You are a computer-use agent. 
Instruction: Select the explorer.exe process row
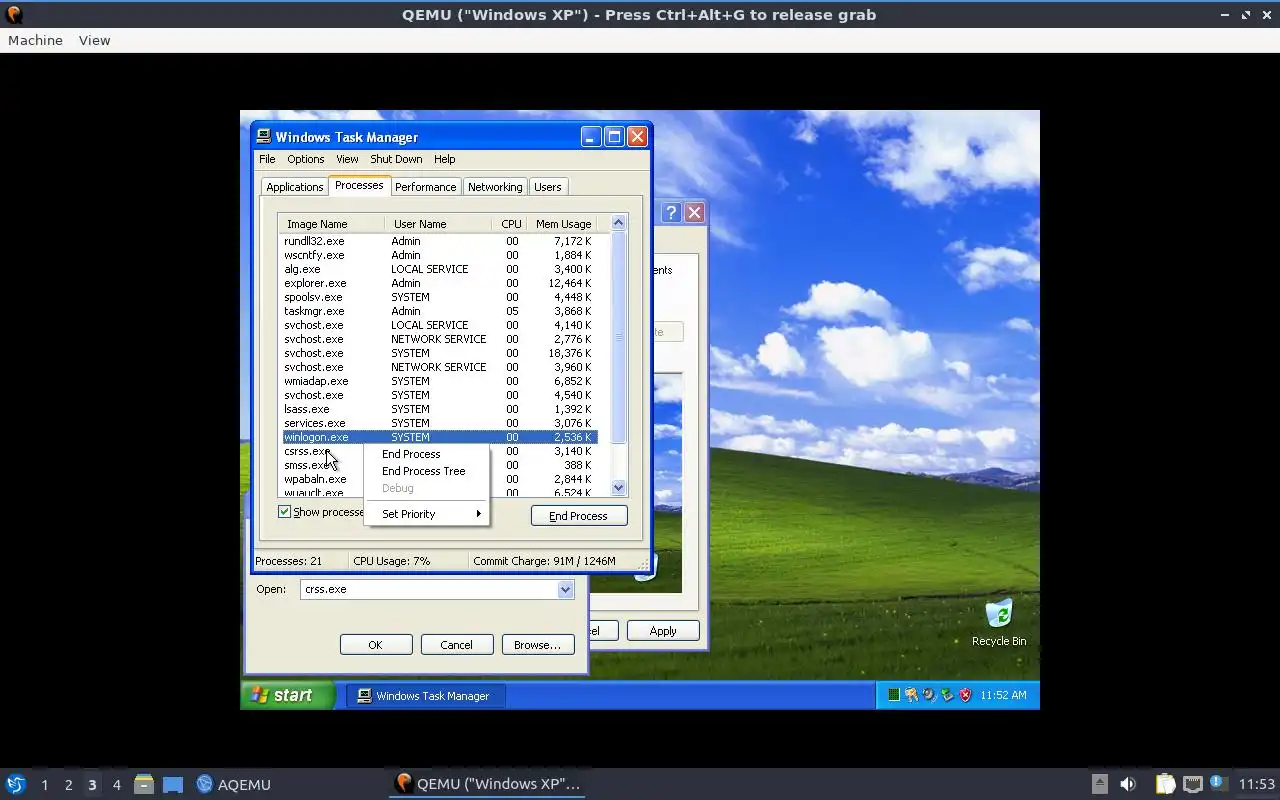point(439,283)
